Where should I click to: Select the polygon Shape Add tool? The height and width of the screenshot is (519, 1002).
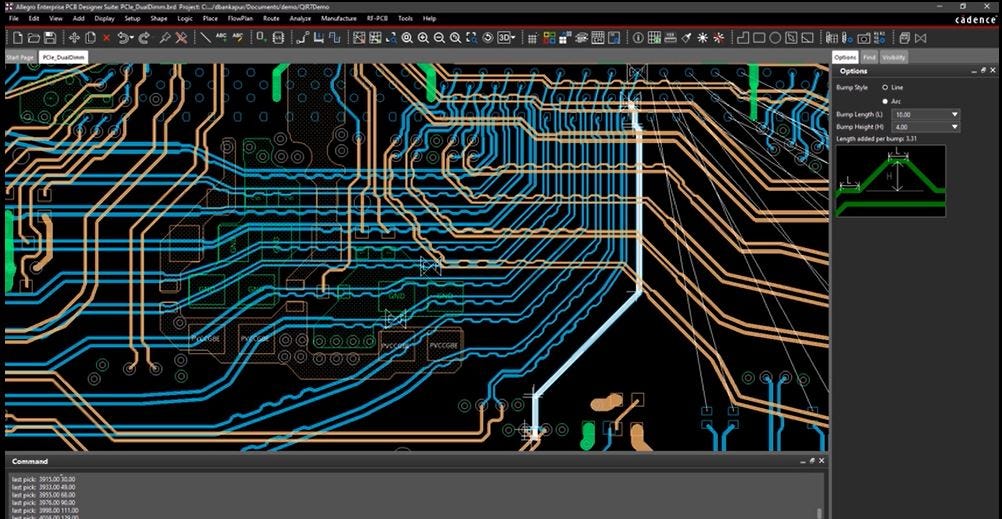pos(743,38)
